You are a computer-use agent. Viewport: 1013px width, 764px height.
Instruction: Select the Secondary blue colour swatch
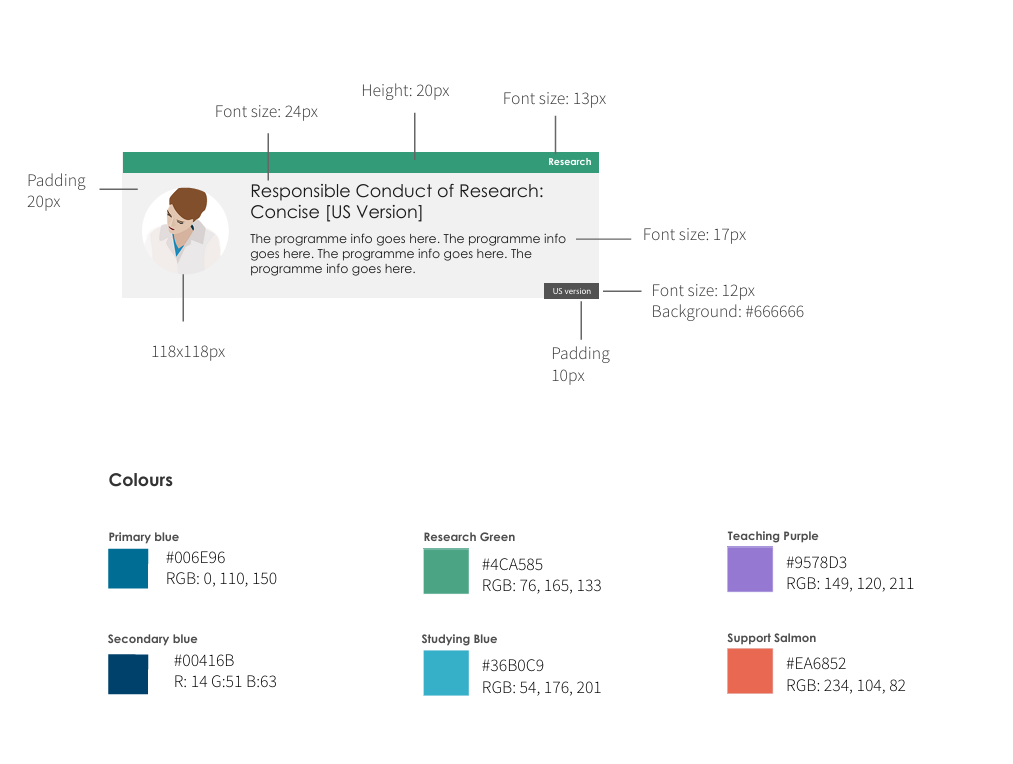[128, 673]
